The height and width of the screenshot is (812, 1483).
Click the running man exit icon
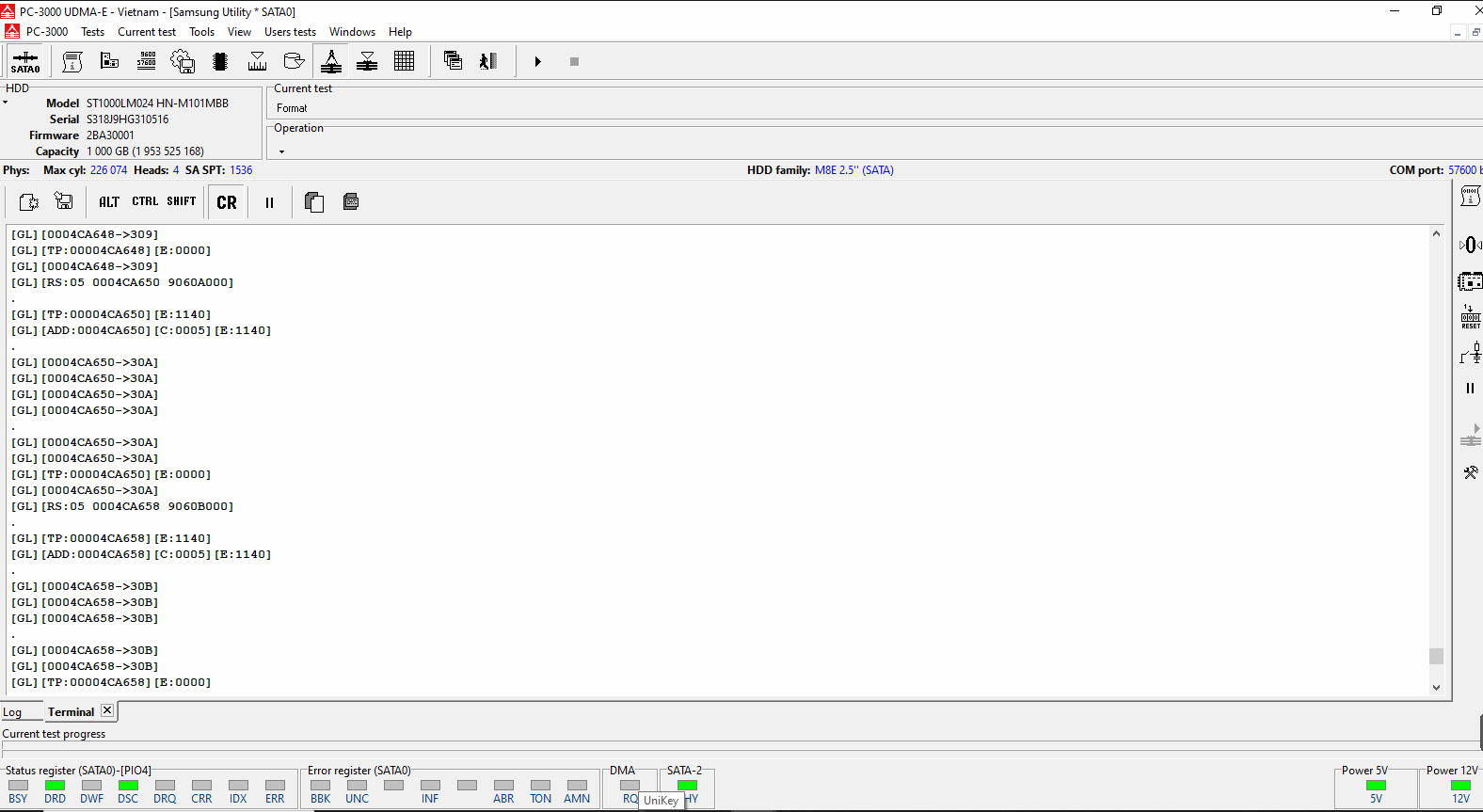point(487,62)
